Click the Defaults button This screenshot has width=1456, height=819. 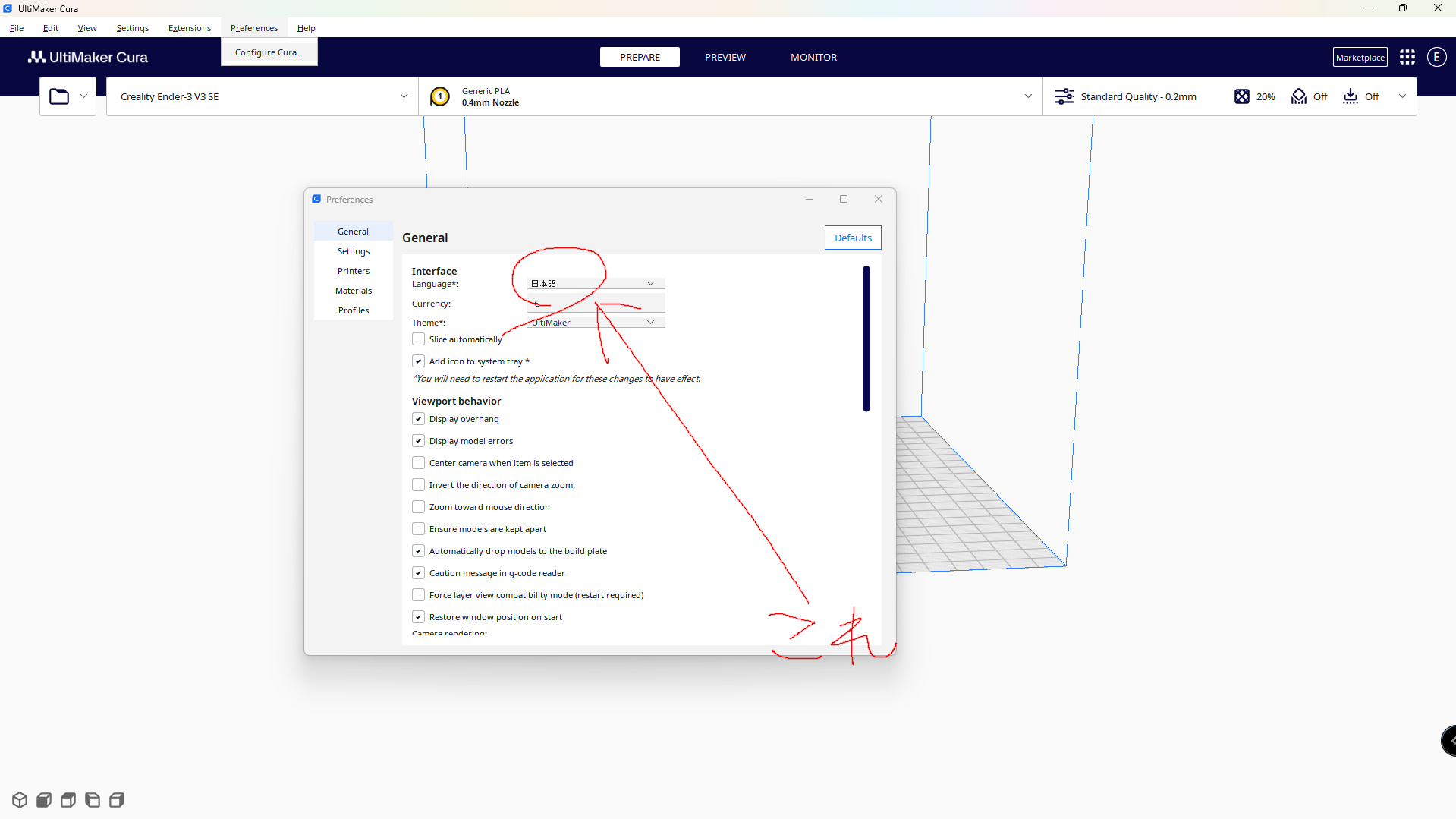(853, 238)
